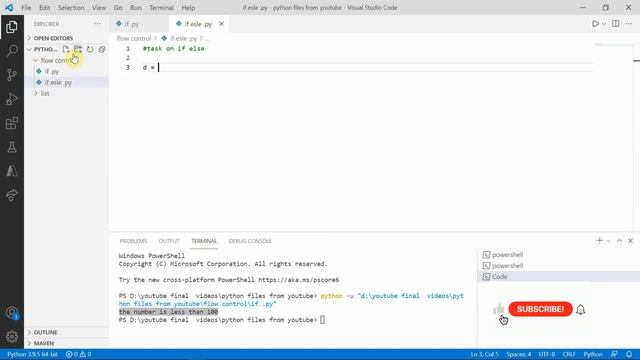Open Explorer more actions ellipsis
640x360 pixels.
tap(97, 24)
